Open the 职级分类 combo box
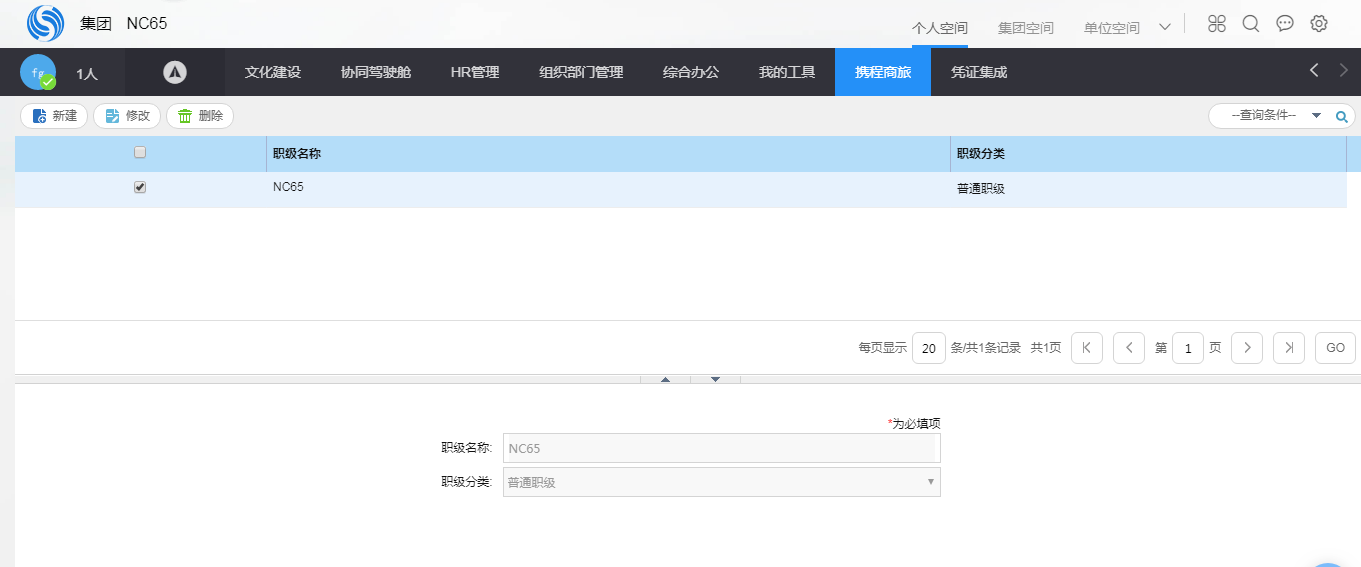The image size is (1361, 567). click(721, 482)
